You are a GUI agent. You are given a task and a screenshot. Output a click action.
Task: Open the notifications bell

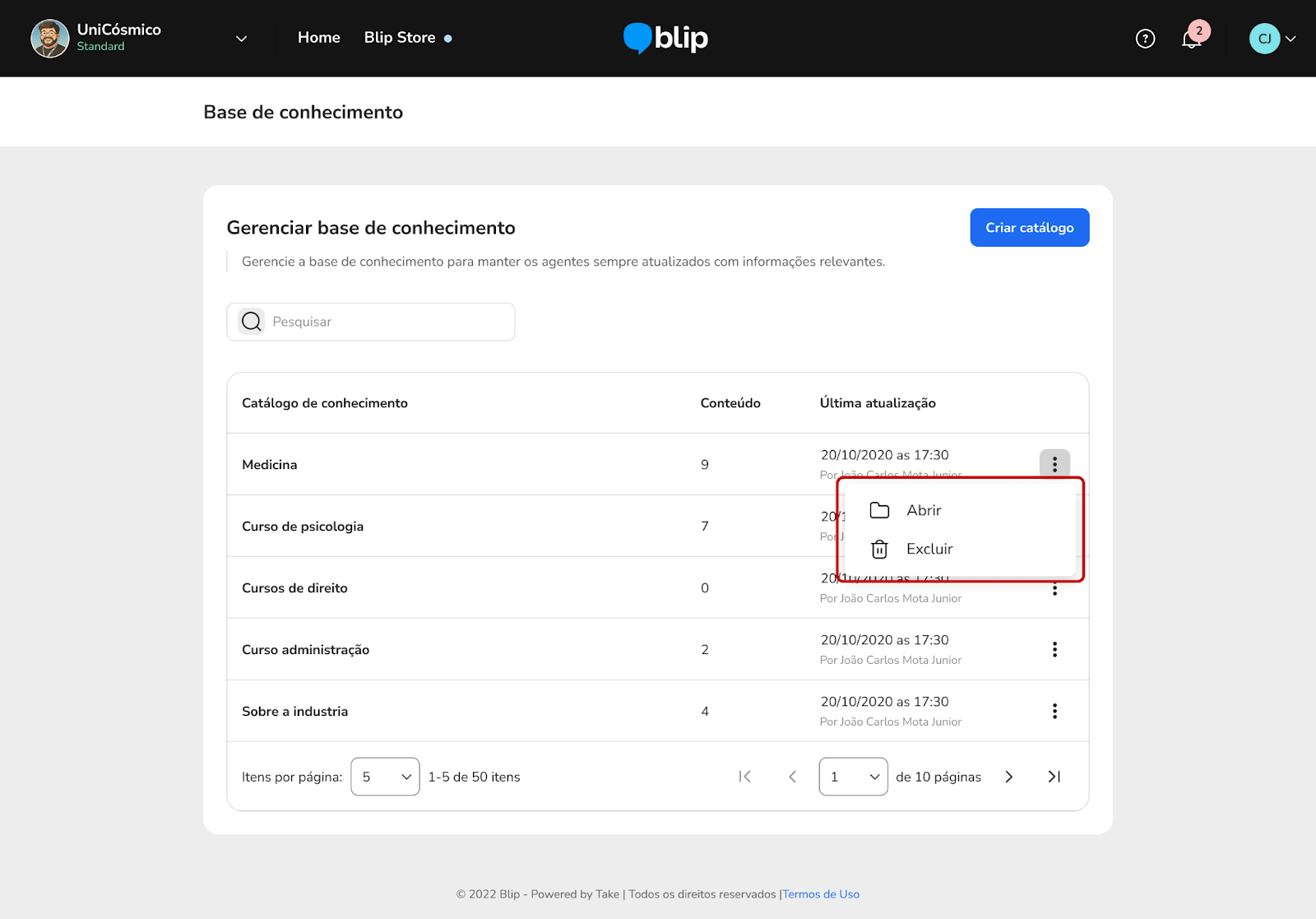1192,39
